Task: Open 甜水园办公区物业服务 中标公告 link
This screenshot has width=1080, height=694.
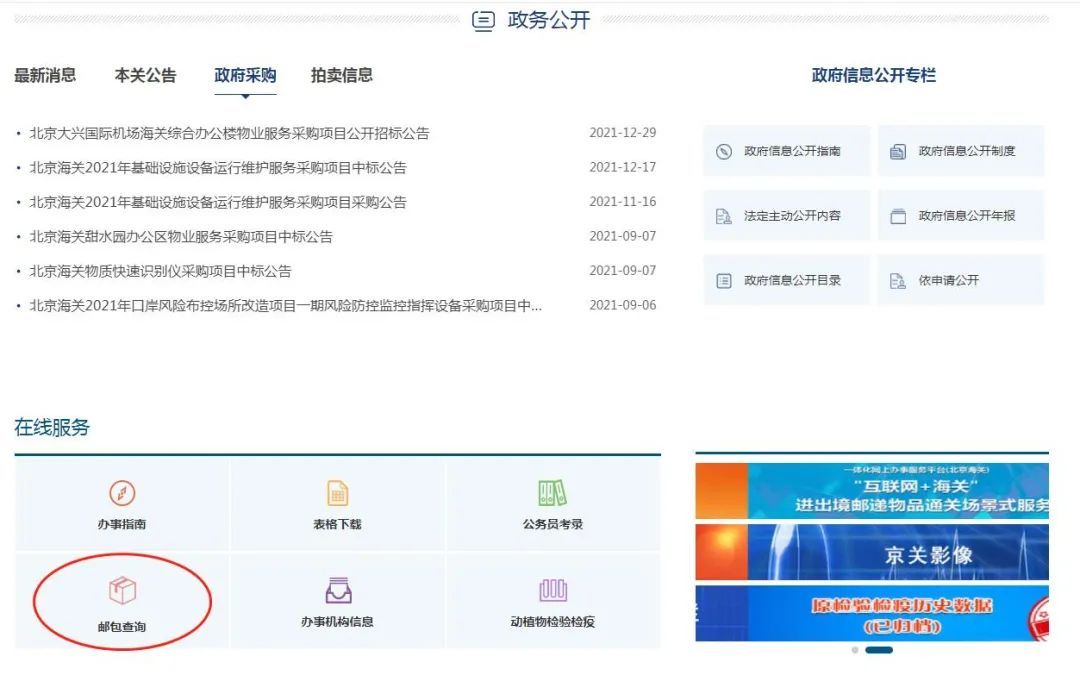Action: click(x=181, y=236)
